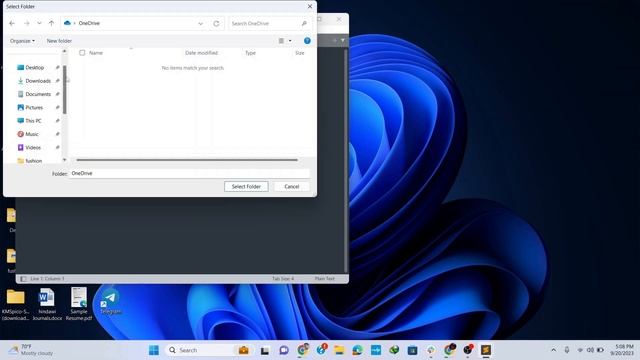The height and width of the screenshot is (360, 640).
Task: Open the Windows Start menu
Action: [x=154, y=350]
